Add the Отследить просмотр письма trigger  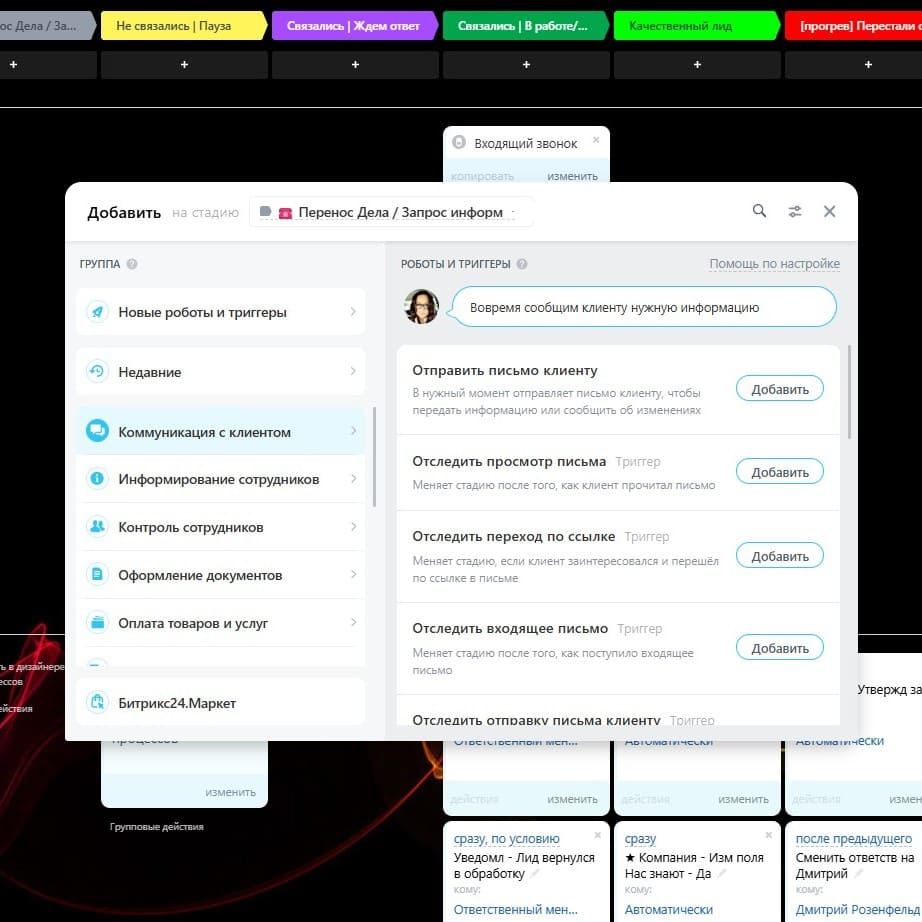(x=780, y=472)
